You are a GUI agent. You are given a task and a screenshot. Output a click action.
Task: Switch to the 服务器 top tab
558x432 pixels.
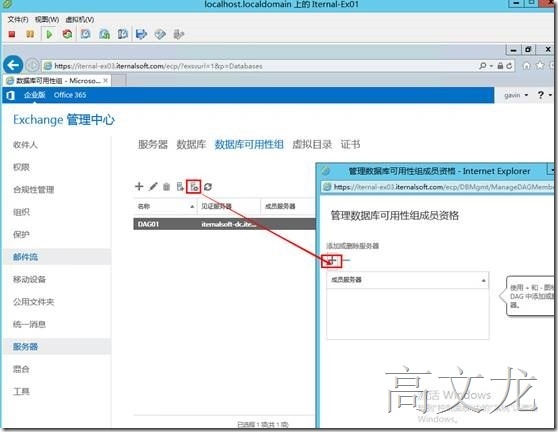tap(153, 144)
